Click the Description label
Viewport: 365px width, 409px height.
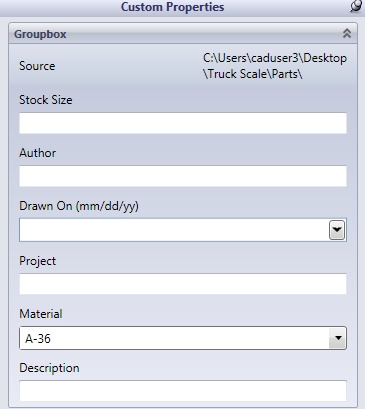coord(49,368)
